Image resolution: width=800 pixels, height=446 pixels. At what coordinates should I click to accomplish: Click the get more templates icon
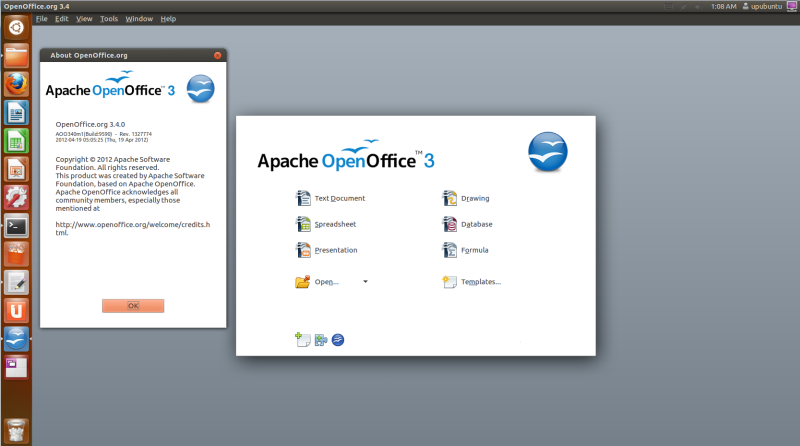coord(303,339)
